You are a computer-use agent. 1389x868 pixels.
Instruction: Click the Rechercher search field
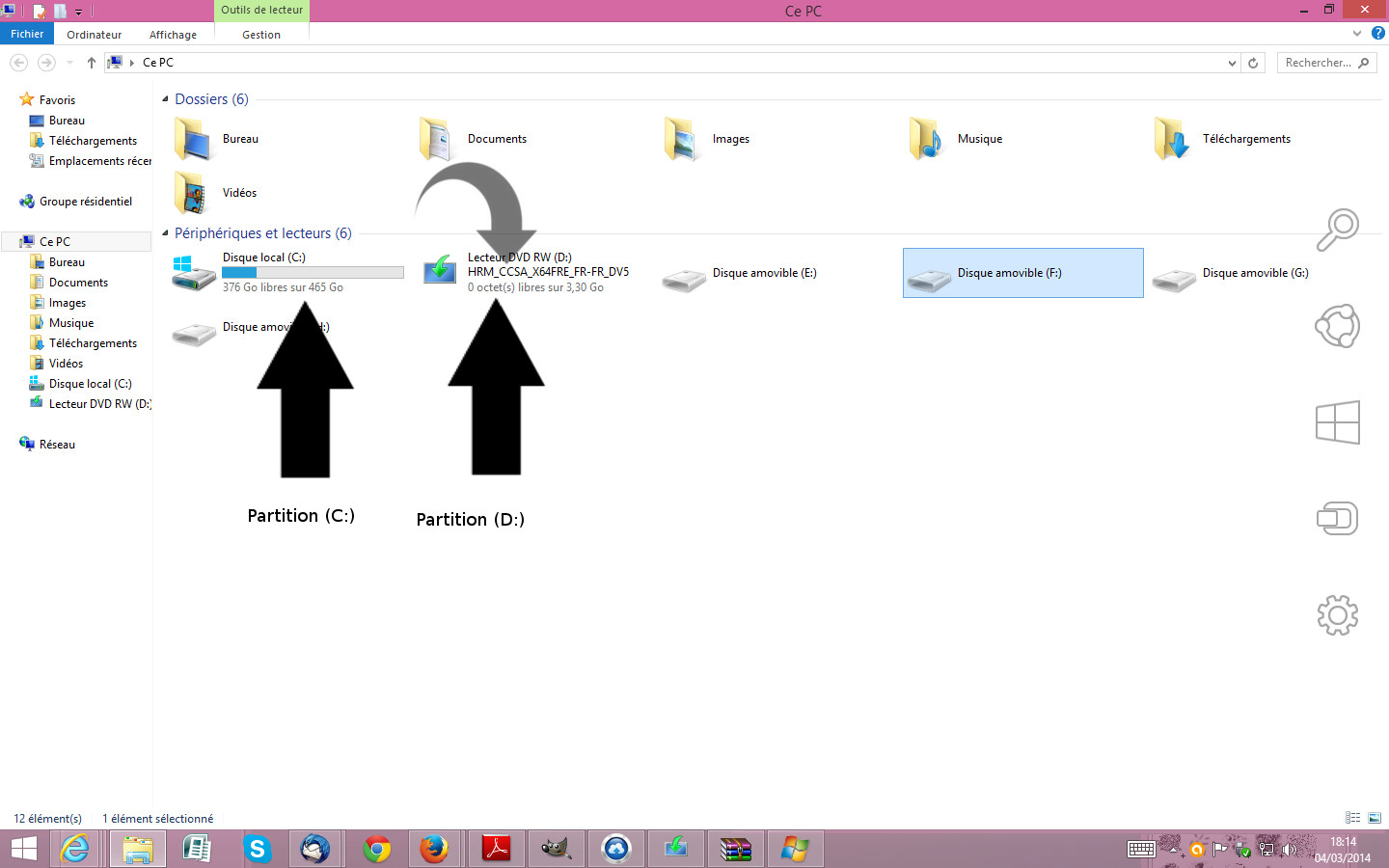pyautogui.click(x=1326, y=63)
